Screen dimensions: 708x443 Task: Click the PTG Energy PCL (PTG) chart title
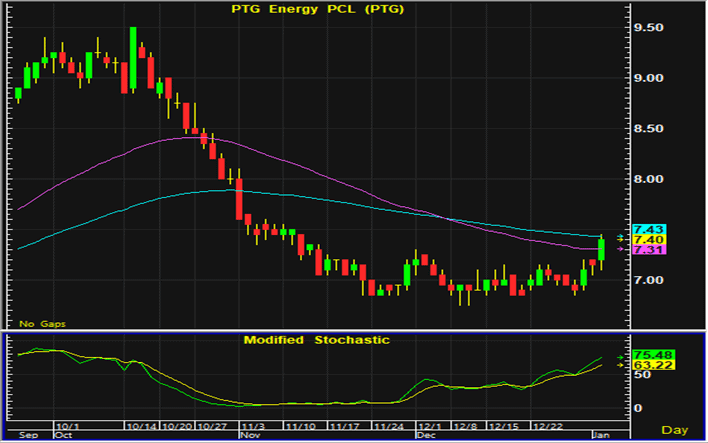[317, 11]
